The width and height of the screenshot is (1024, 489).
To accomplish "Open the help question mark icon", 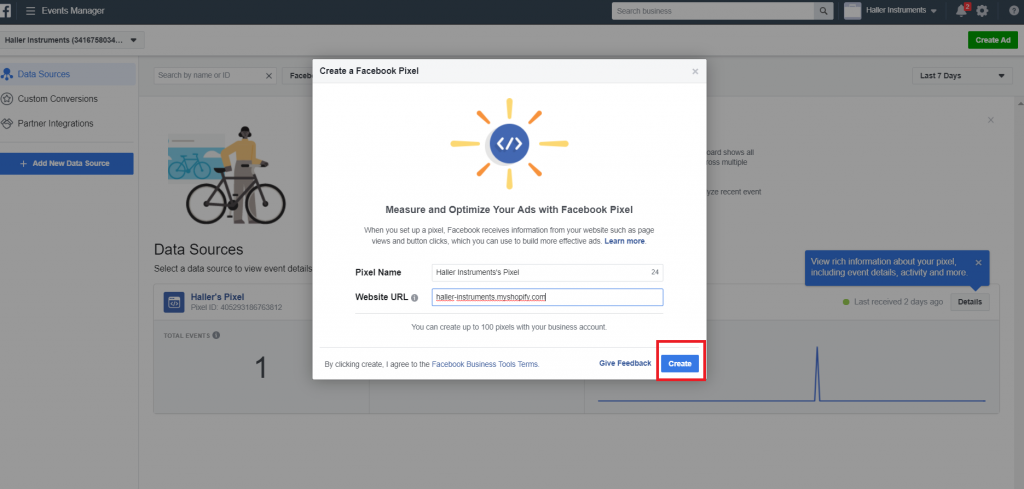I will click(1013, 11).
